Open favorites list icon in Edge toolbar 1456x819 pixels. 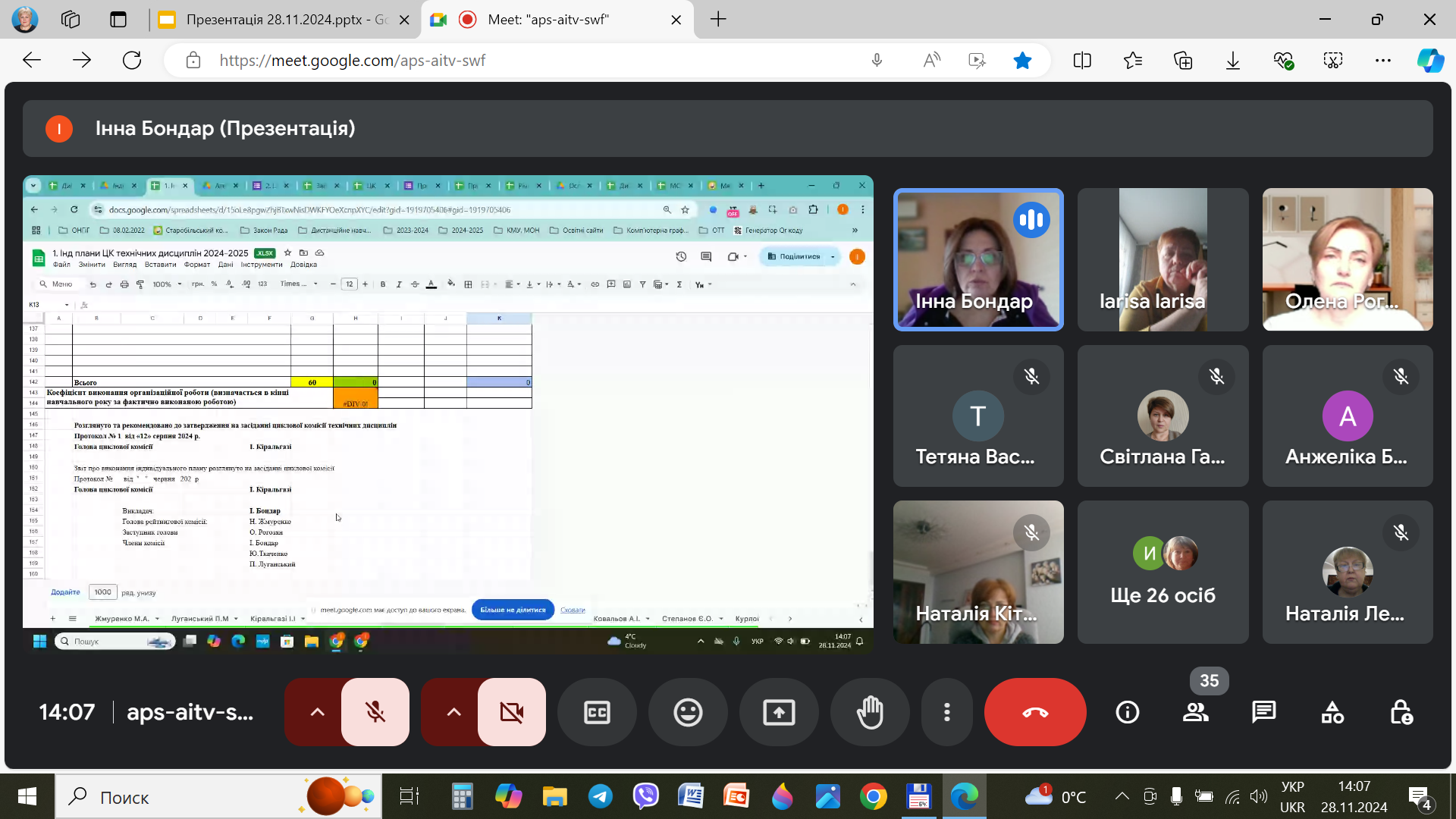tap(1133, 60)
